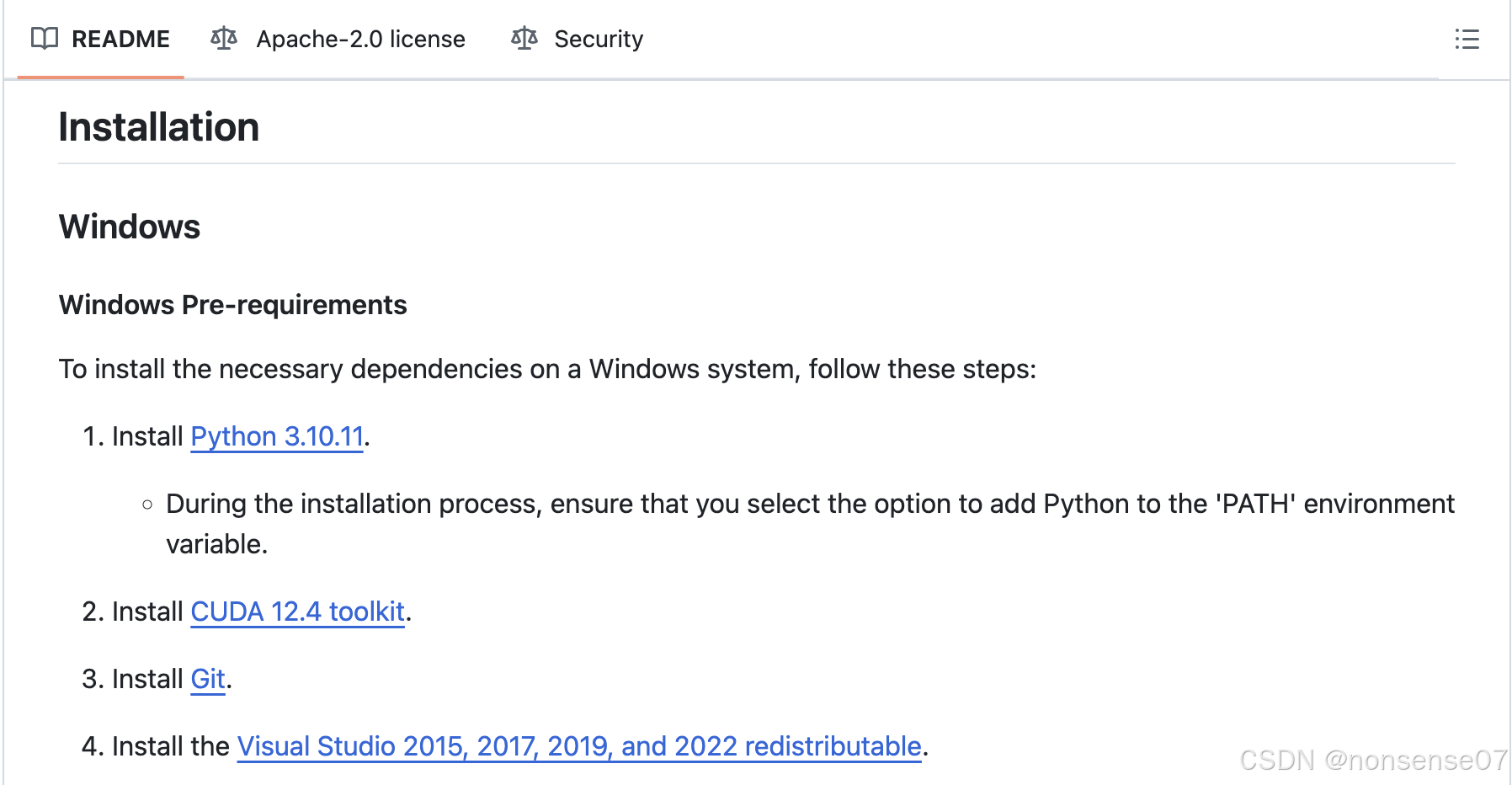Click the Installation heading
Viewport: 1512px width, 785px height.
[159, 127]
